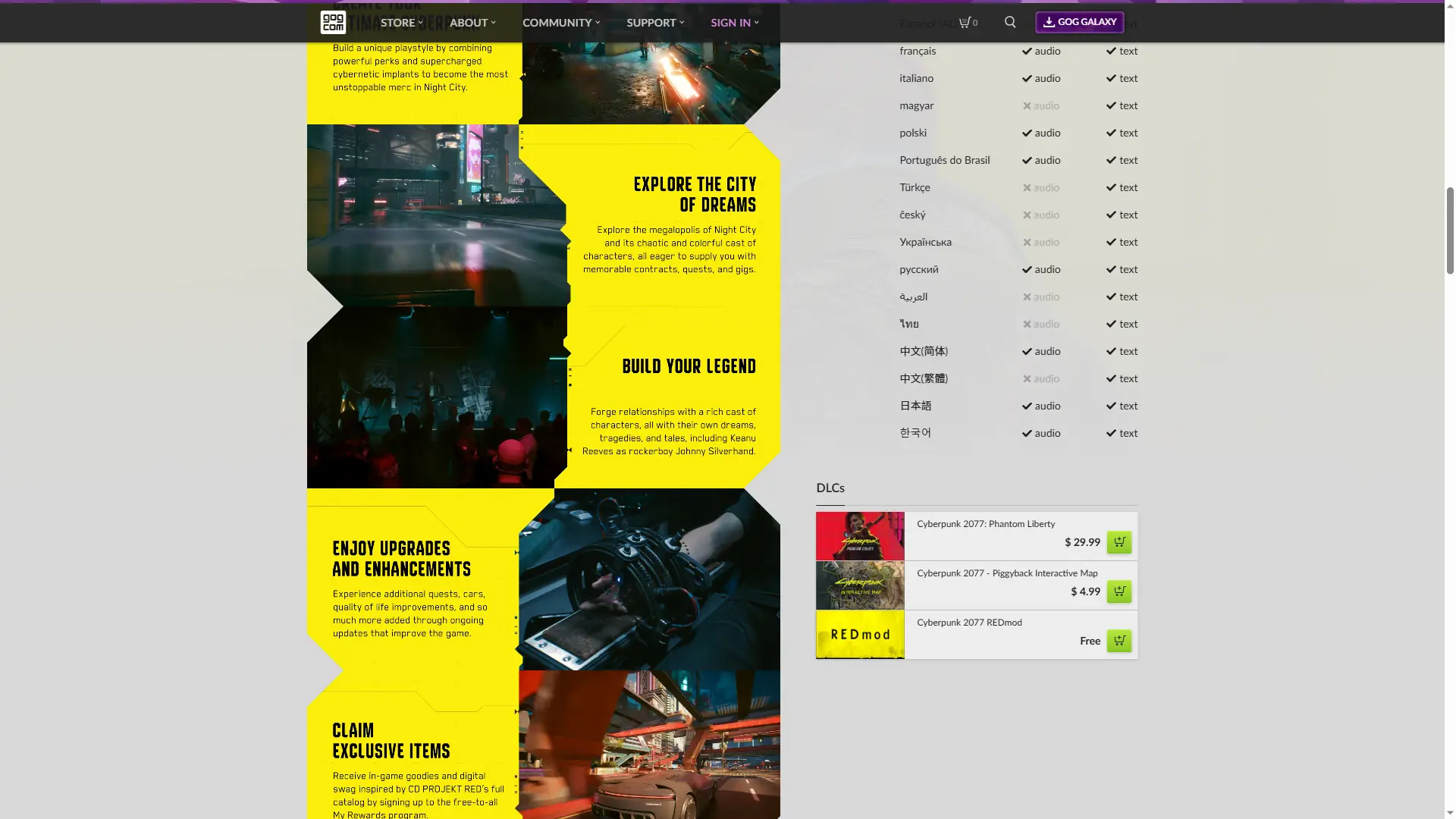
Task: Click the DLCs section heading
Action: point(830,488)
